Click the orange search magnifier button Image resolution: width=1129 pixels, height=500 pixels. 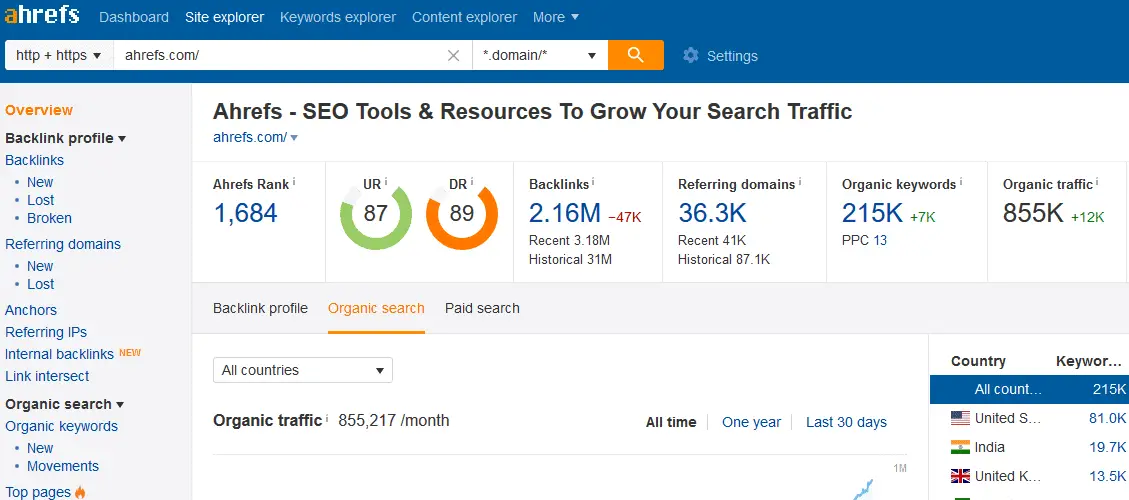point(636,55)
